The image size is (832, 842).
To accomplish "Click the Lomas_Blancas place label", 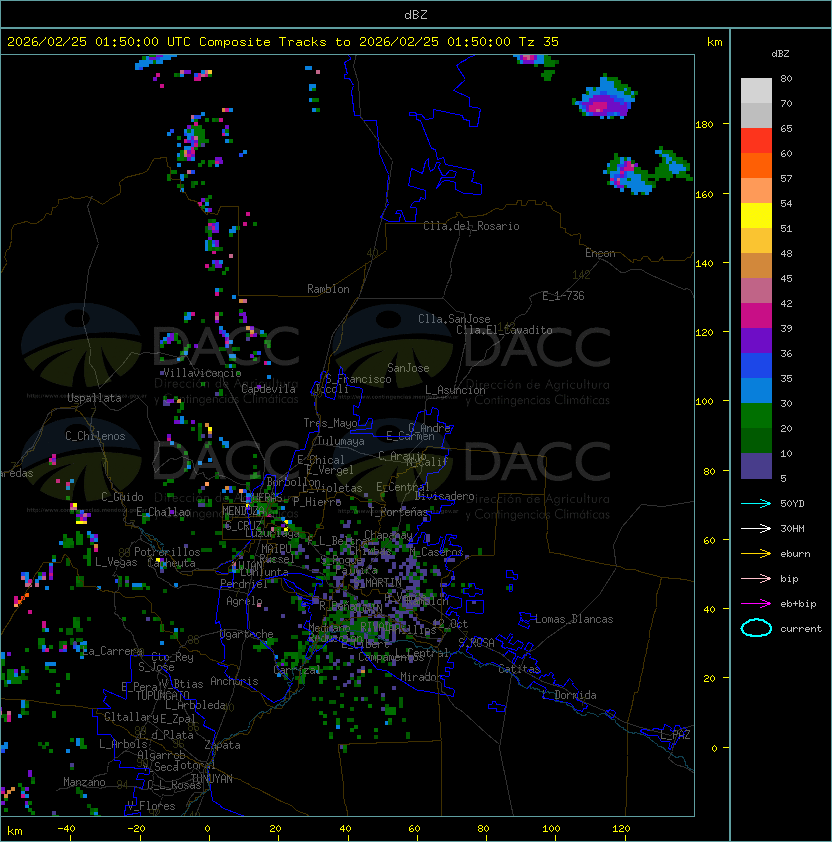I will pos(574,619).
